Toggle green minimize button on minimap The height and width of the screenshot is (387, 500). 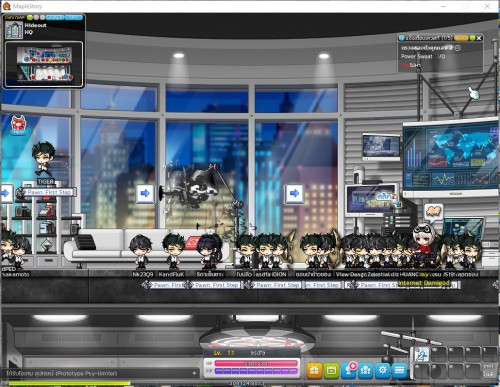pyautogui.click(x=30, y=17)
